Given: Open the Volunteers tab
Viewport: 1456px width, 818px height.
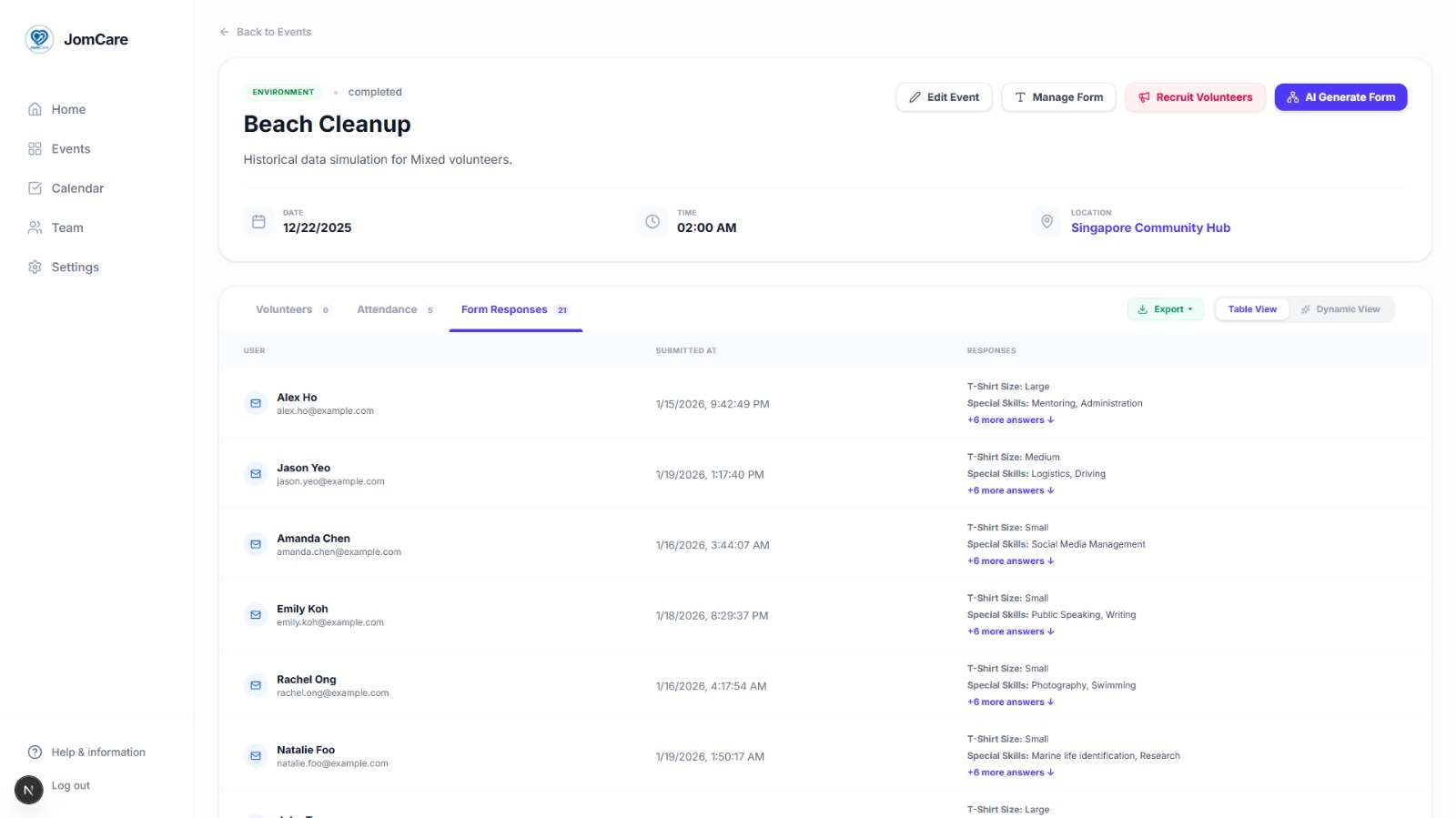Looking at the screenshot, I should click(x=292, y=310).
